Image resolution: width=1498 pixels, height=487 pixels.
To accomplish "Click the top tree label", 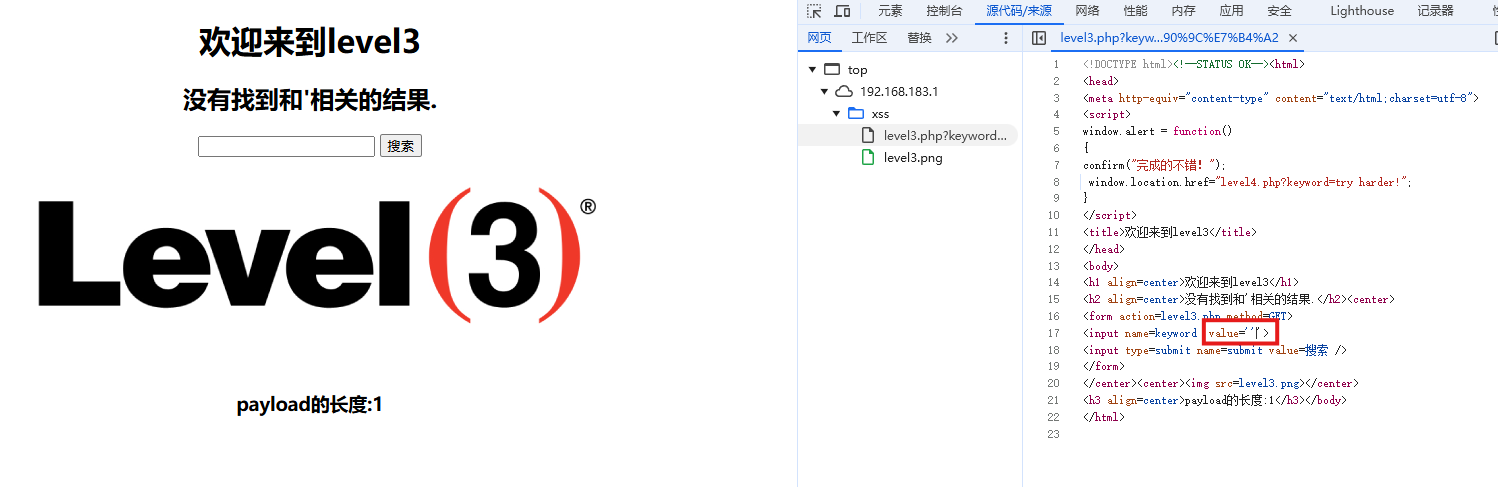I will coord(858,70).
